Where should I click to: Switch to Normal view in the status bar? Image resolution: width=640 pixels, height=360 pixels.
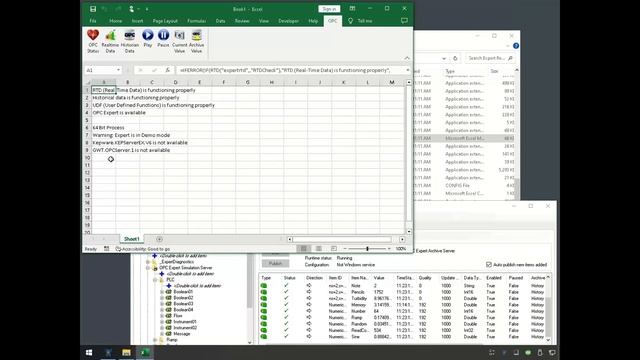coord(303,249)
